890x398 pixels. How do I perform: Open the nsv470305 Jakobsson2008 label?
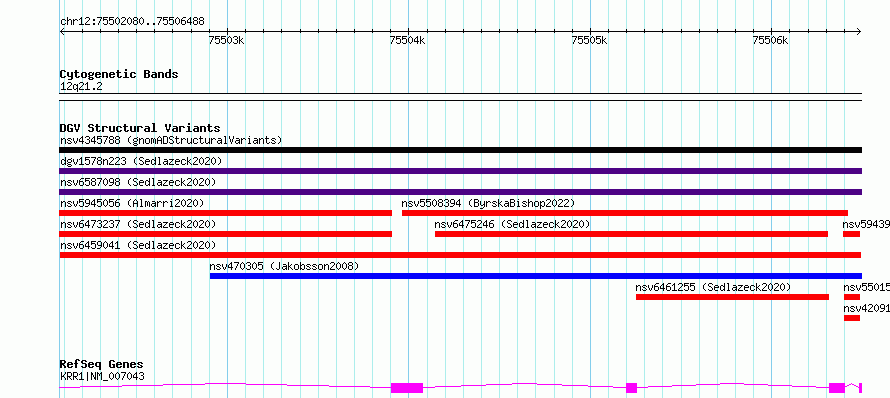point(284,266)
